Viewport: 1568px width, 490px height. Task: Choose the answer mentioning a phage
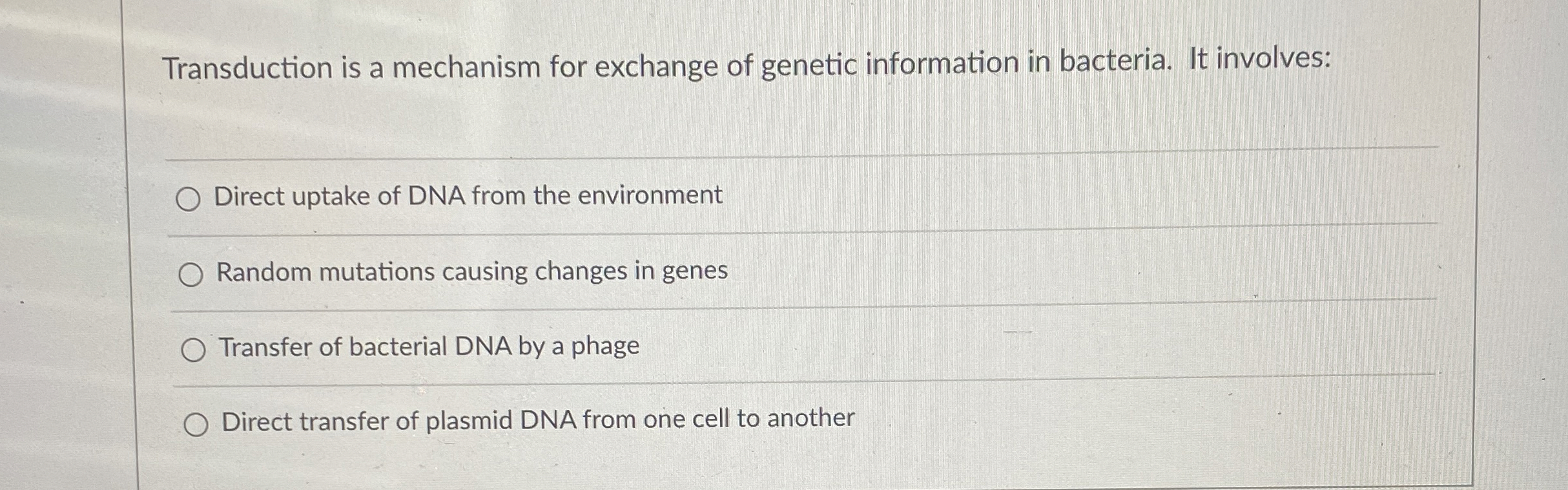point(428,347)
